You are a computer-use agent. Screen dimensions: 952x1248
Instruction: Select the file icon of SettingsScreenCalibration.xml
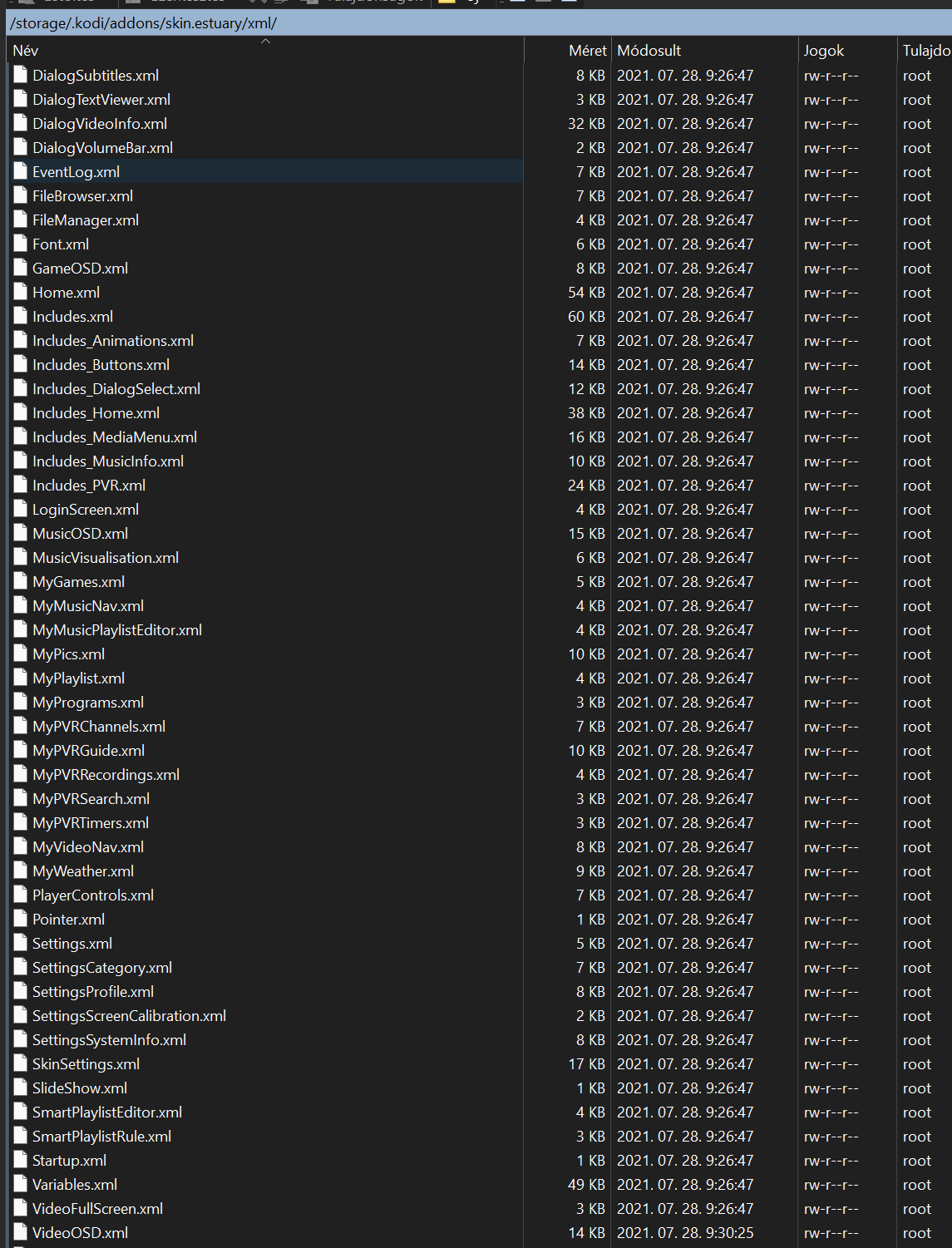(21, 1015)
